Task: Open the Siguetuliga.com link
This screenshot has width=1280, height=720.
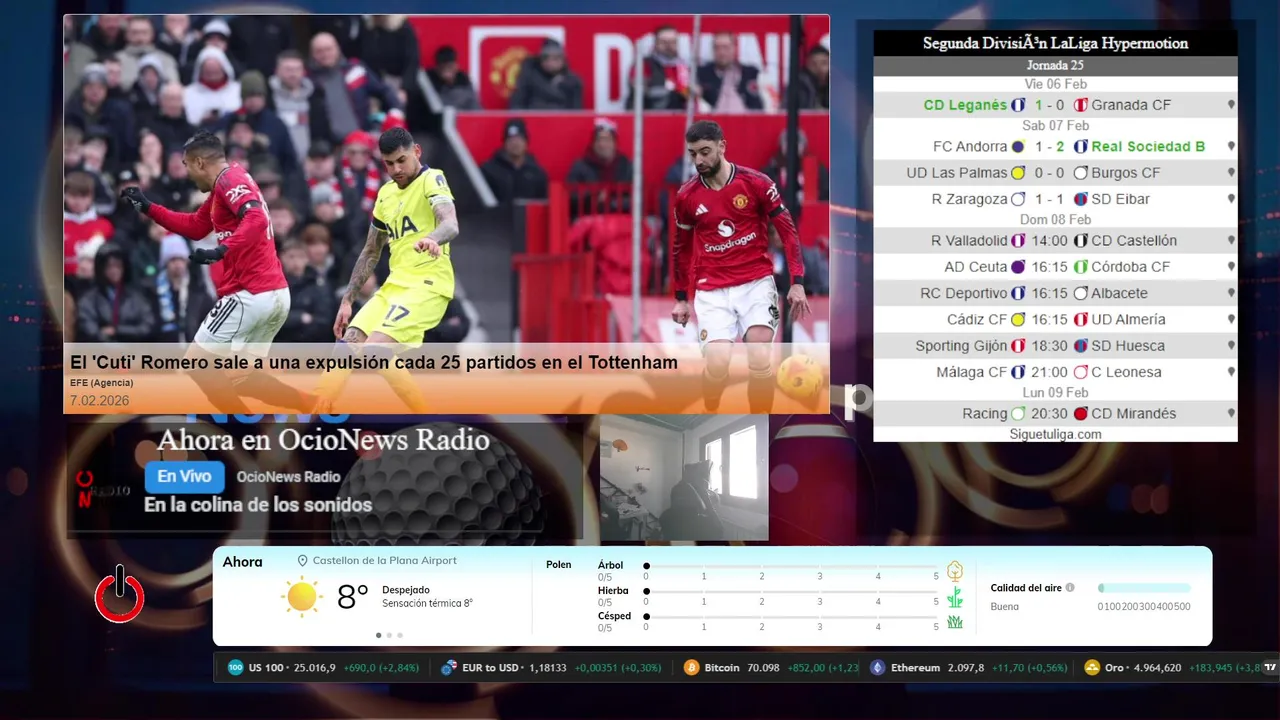Action: point(1055,434)
